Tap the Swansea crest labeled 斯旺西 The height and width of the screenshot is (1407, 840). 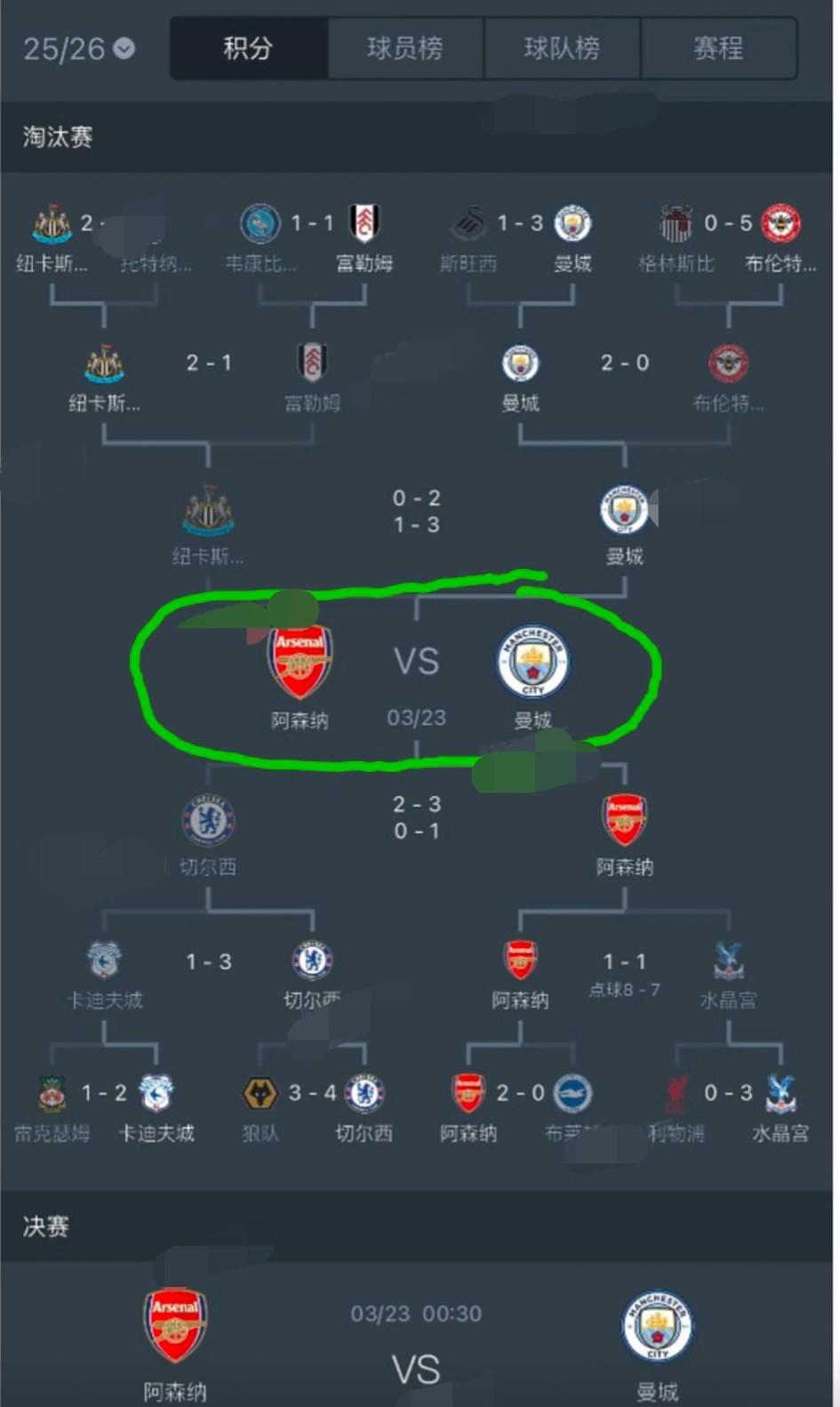coord(468,223)
